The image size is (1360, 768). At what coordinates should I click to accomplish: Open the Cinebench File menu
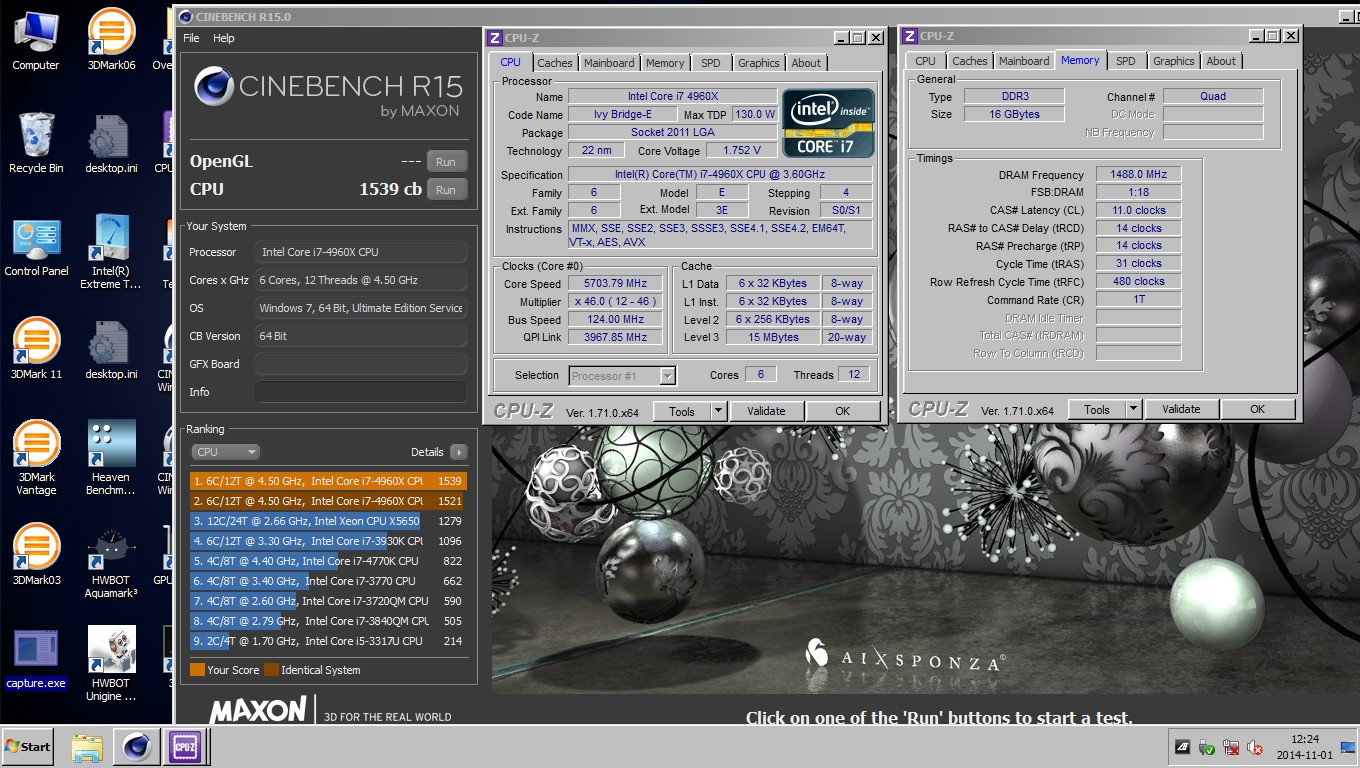click(x=191, y=38)
